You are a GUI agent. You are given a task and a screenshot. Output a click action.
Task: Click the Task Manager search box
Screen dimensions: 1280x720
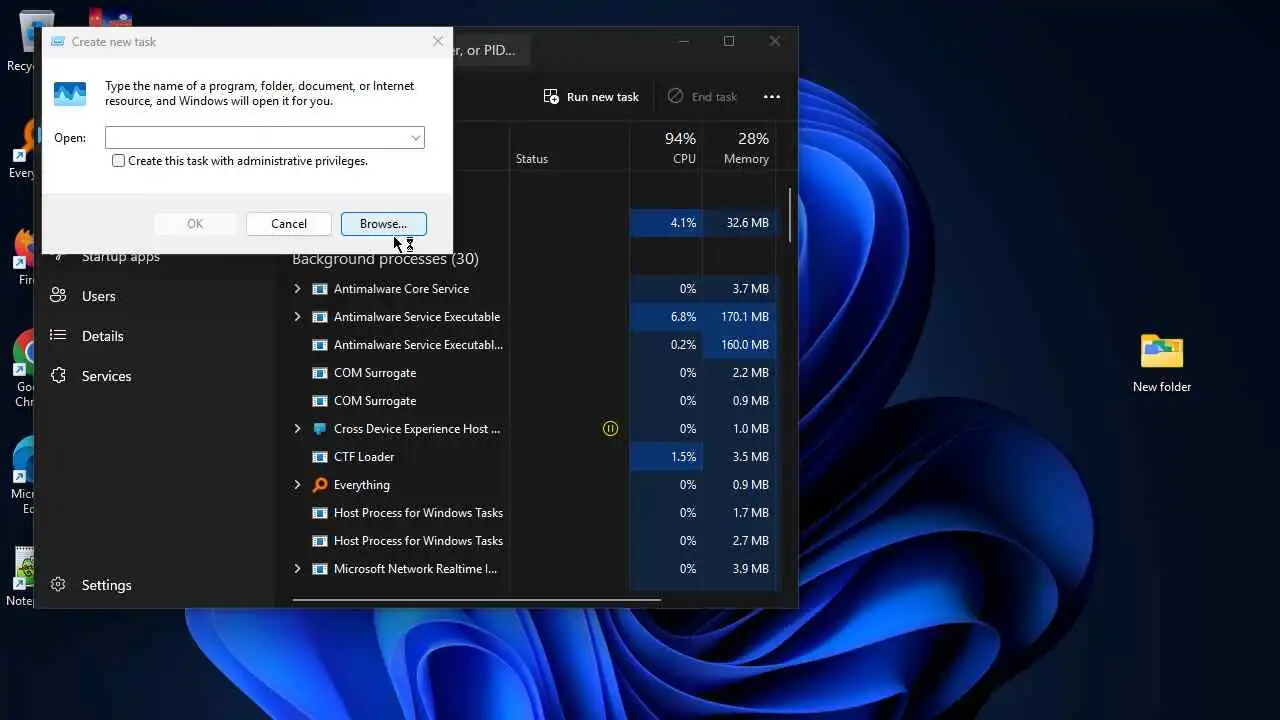(x=491, y=50)
